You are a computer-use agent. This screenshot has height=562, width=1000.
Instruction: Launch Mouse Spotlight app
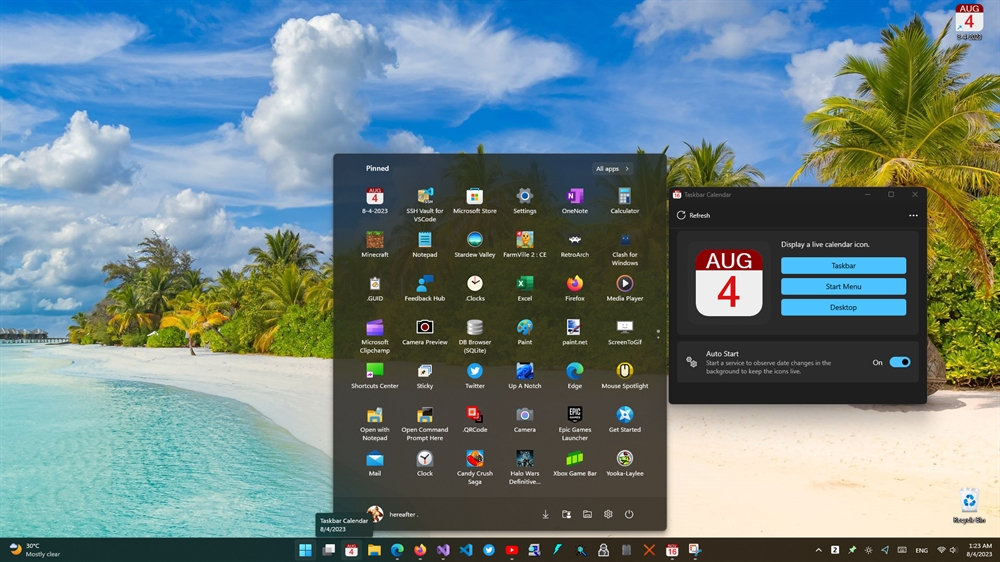point(624,376)
